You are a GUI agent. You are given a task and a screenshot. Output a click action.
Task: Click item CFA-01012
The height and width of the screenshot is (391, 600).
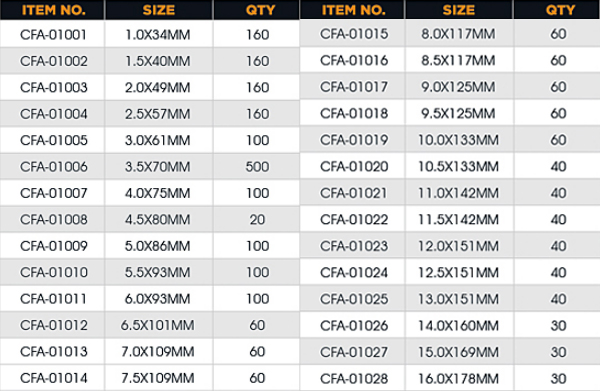(54, 325)
